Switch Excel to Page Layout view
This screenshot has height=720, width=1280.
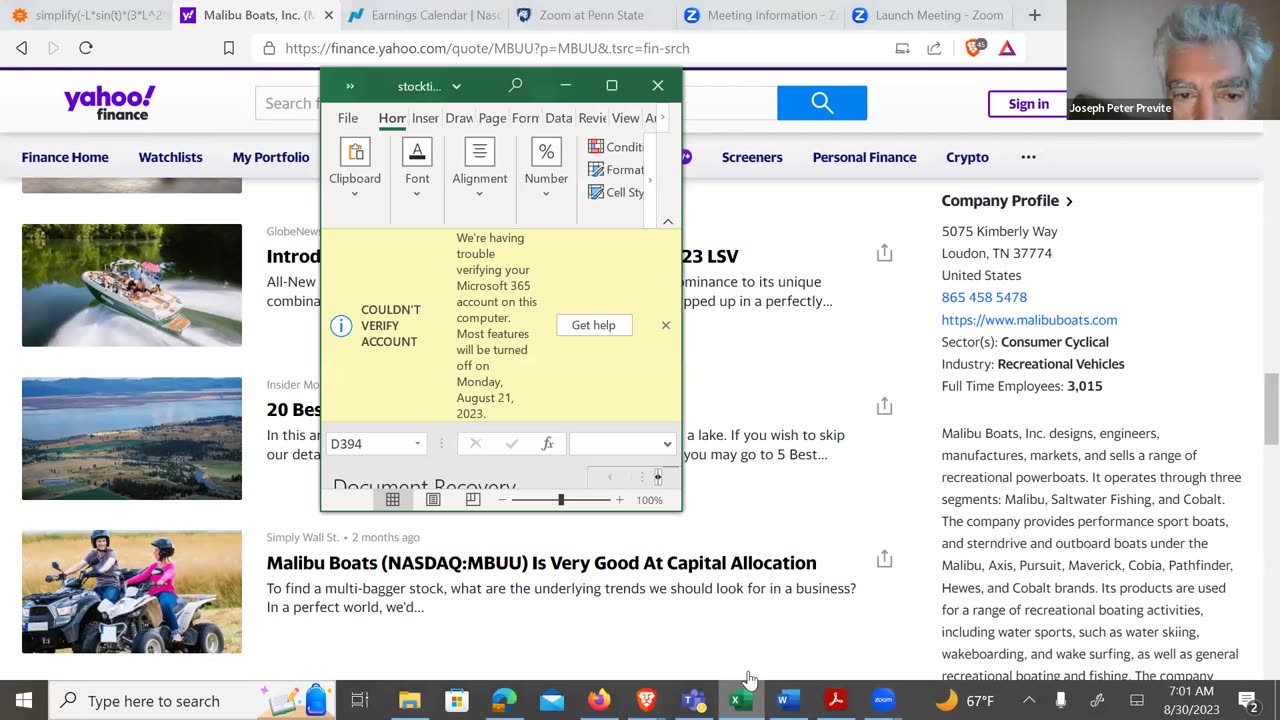[433, 499]
